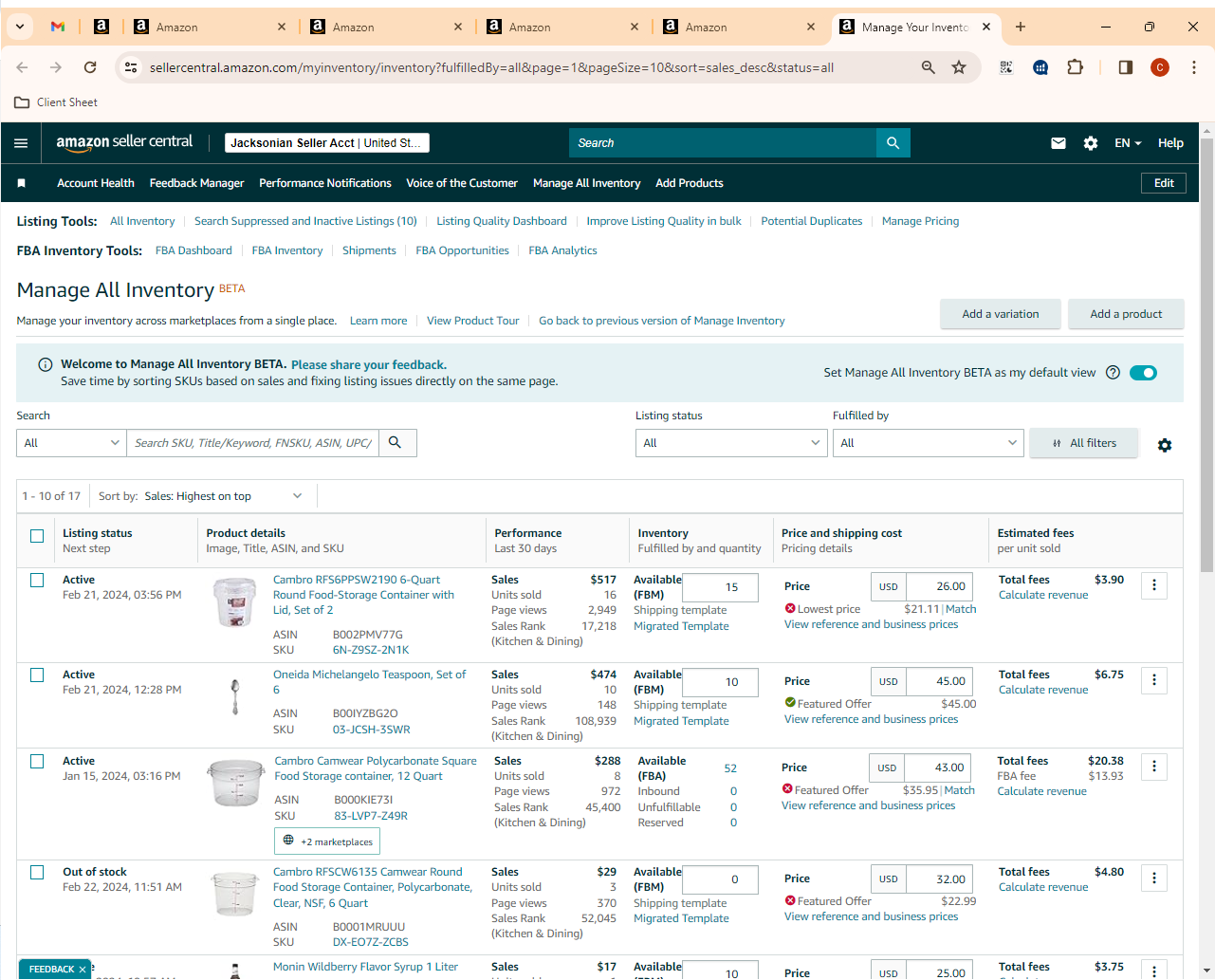Screen dimensions: 1215x980
Task: Select the Cambro RFS6PPSW2190 row checkbox
Action: (x=37, y=580)
